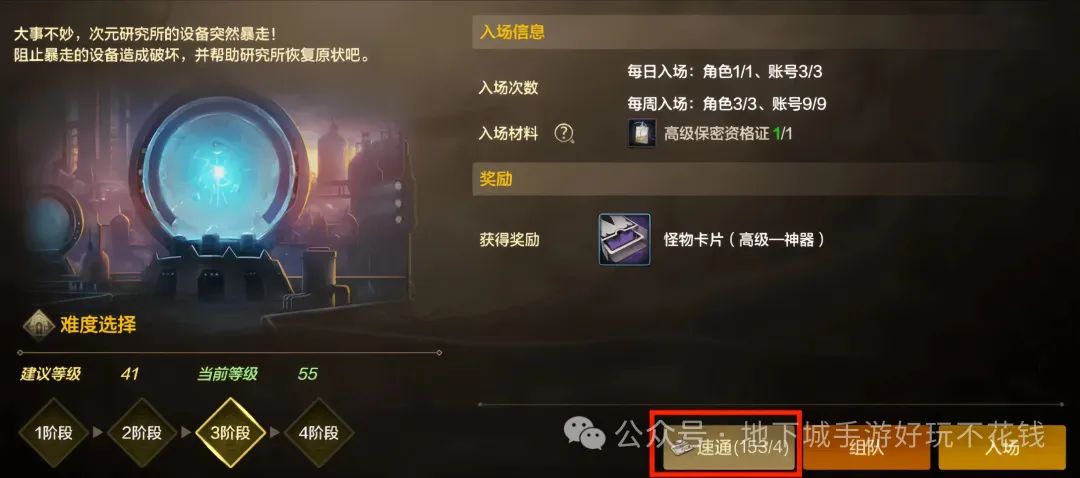Click arrow between 2阶段 and 3阶段
The width and height of the screenshot is (1080, 478).
[x=187, y=433]
